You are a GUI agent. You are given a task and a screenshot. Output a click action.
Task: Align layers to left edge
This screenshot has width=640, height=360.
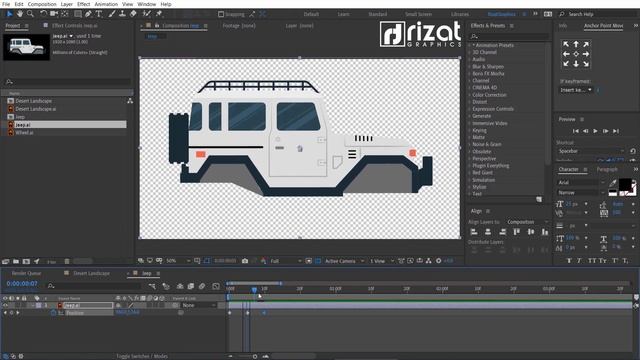point(474,232)
